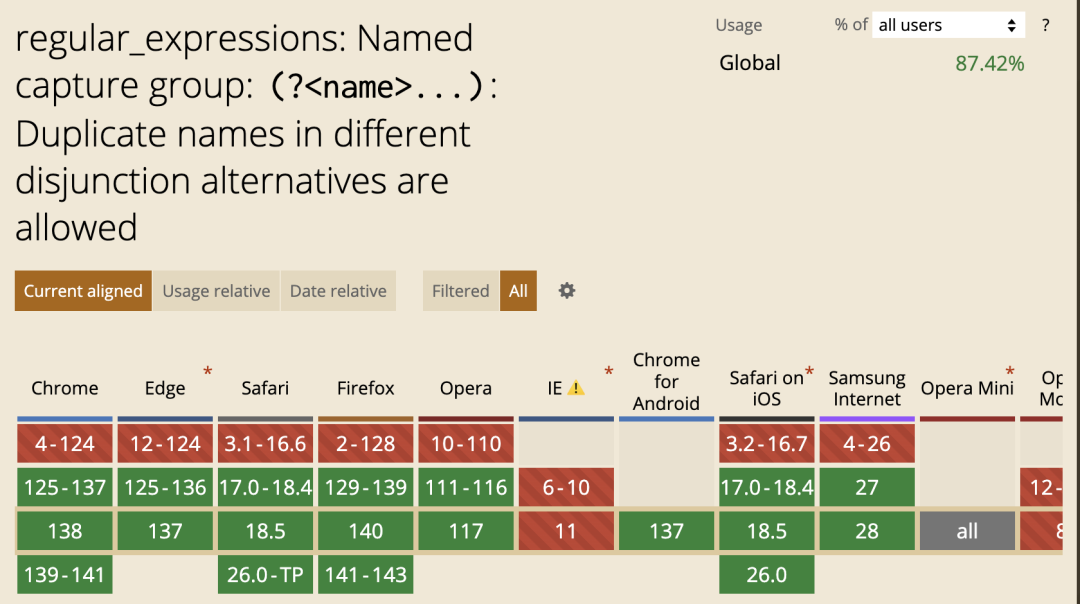1080x604 pixels.
Task: Click the Chrome for Android 137 cell
Action: (667, 531)
